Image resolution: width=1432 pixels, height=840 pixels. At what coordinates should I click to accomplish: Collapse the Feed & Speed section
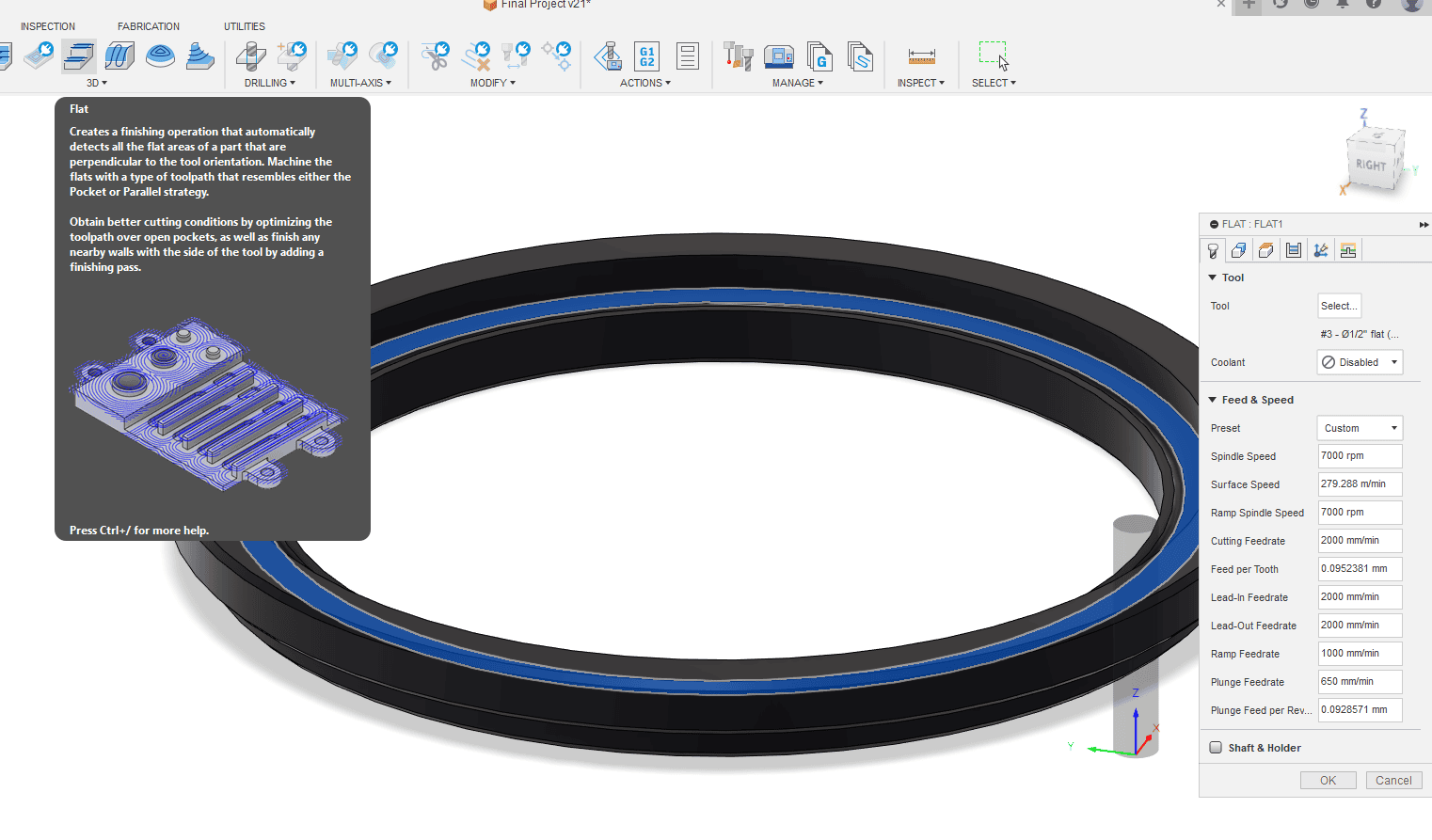tap(1213, 400)
